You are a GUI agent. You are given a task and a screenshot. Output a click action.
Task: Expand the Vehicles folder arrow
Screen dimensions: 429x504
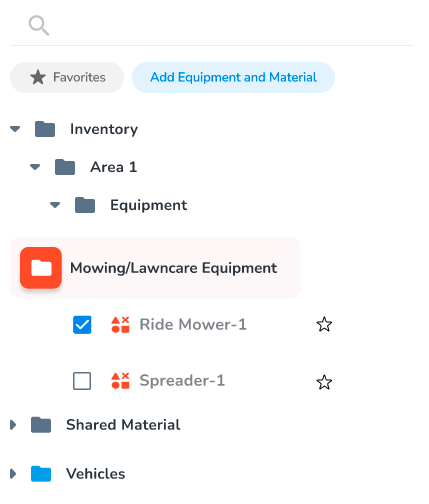[x=13, y=474]
